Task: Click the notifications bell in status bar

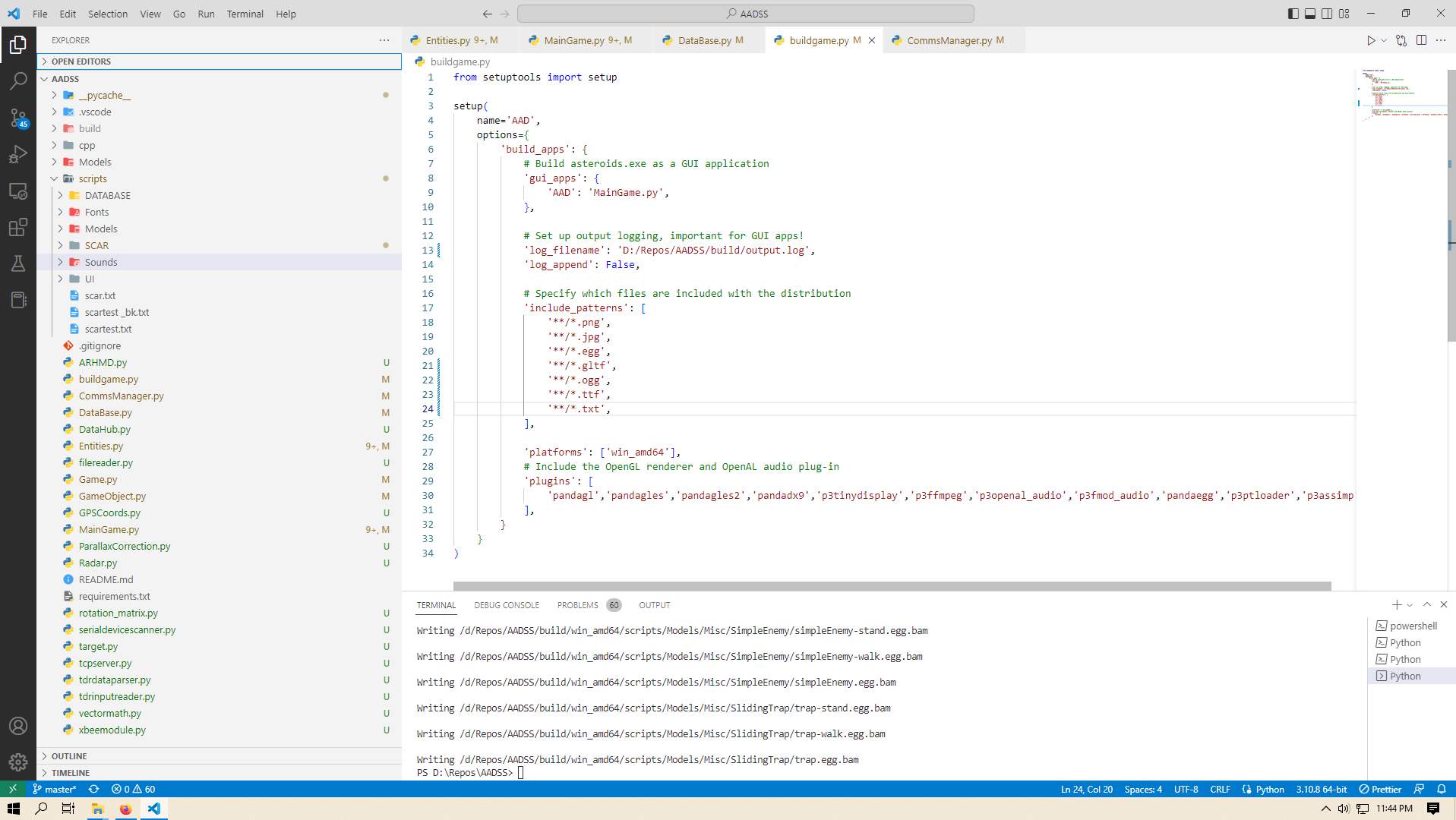Action: point(1442,789)
